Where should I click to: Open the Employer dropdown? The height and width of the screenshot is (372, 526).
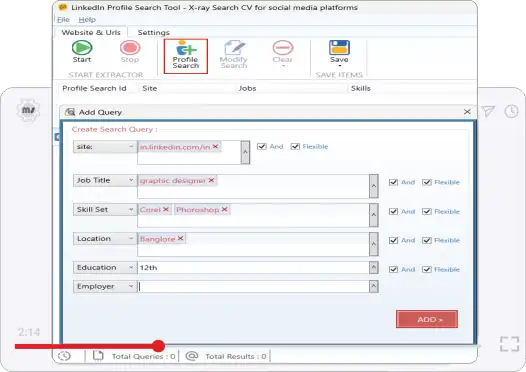[105, 286]
